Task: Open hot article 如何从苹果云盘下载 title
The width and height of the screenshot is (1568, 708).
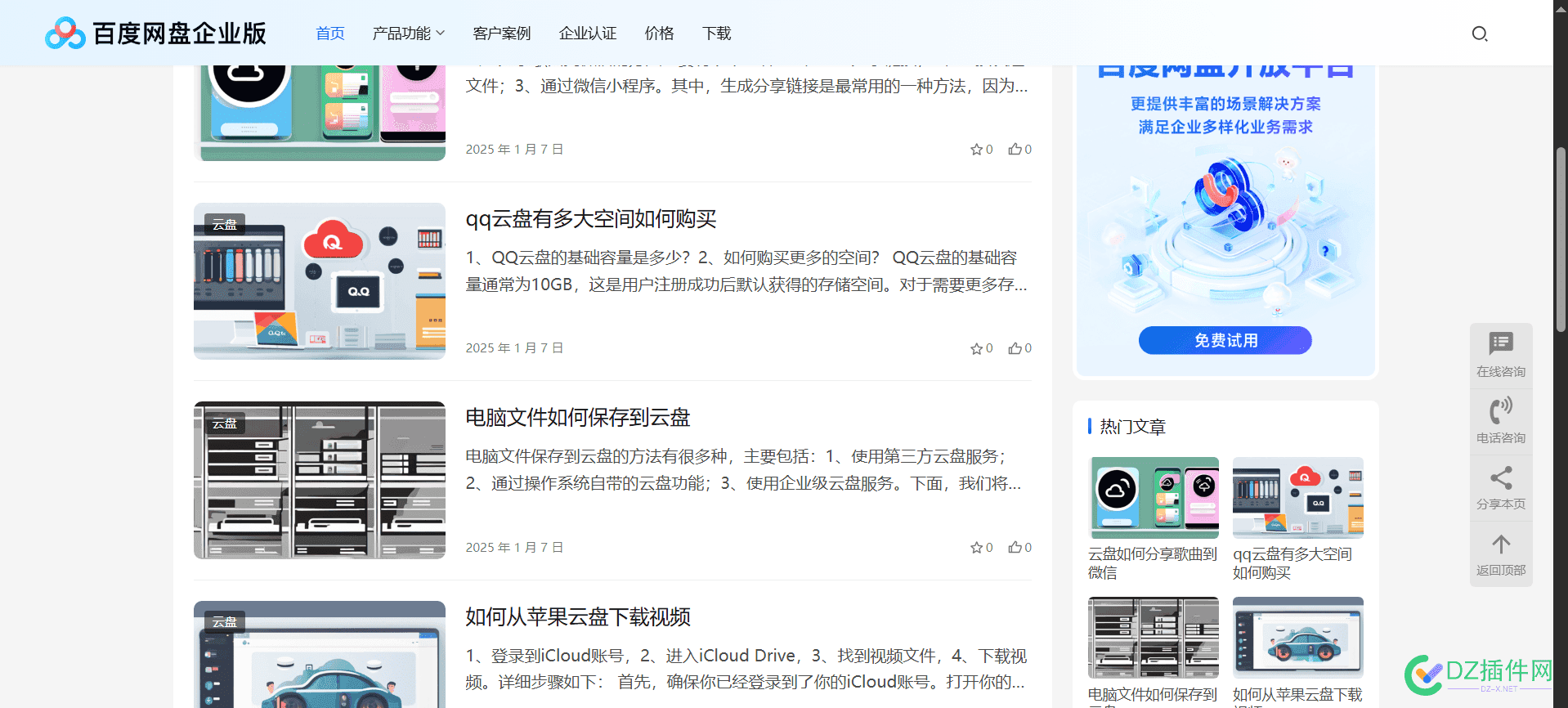Action: [x=1297, y=697]
